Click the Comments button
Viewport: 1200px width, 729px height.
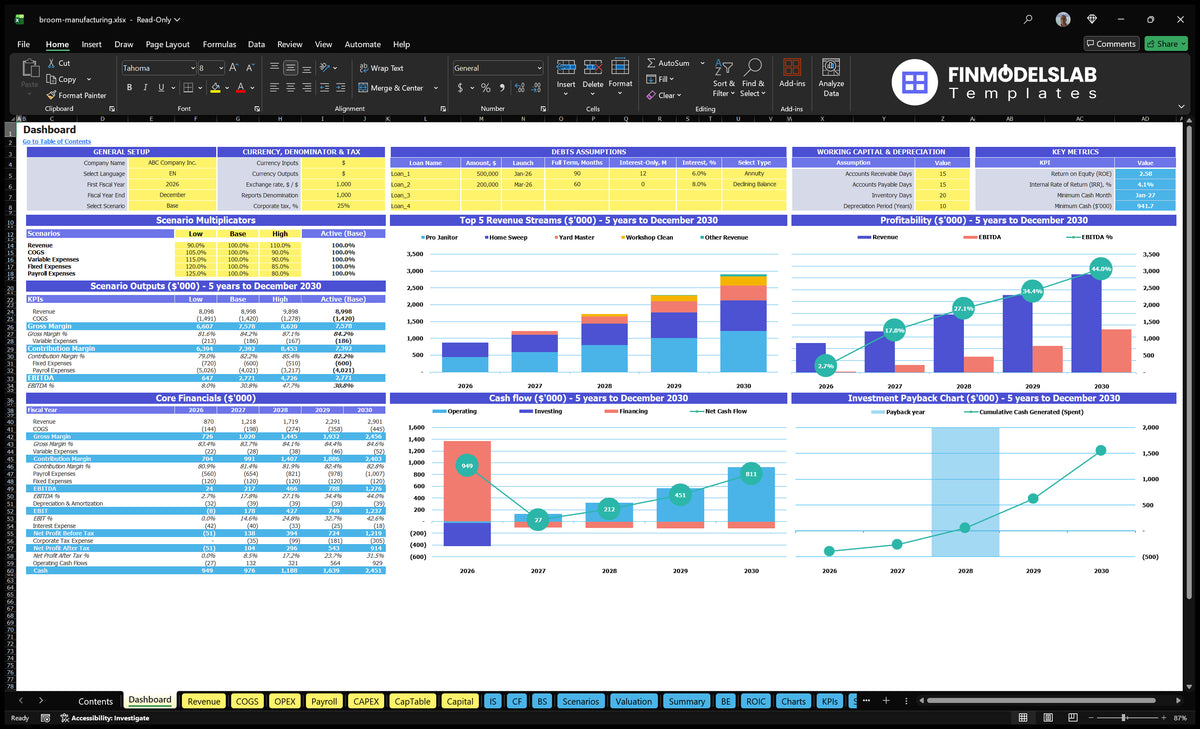[x=1111, y=44]
